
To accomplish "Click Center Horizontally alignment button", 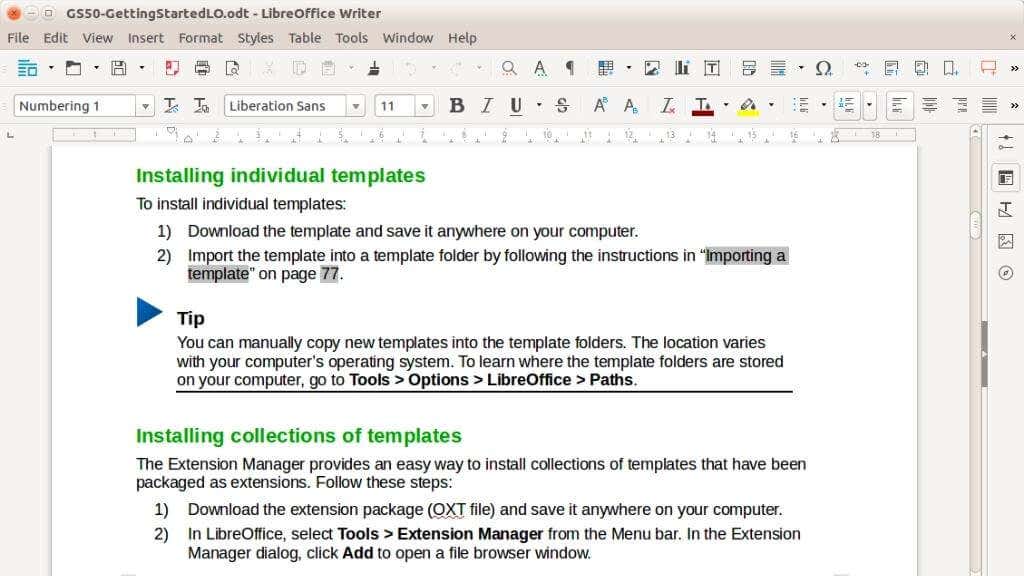I will [930, 106].
